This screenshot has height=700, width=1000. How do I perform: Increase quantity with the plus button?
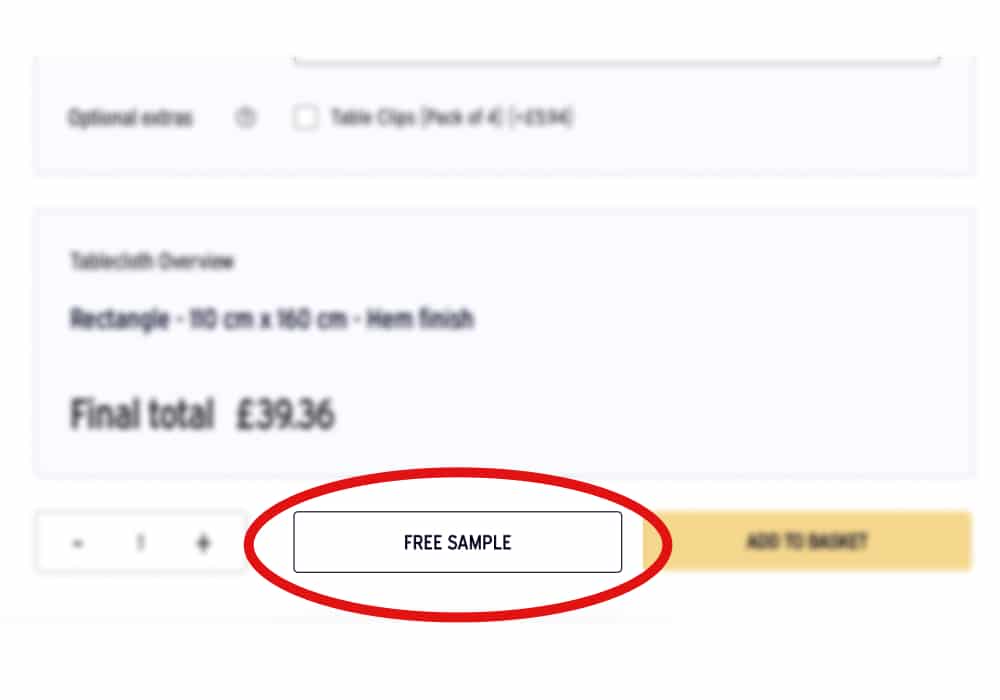point(203,543)
